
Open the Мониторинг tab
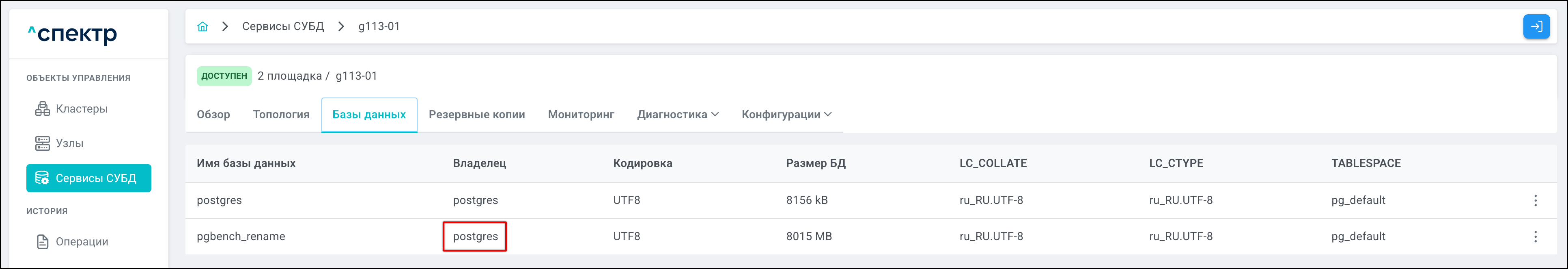pos(581,115)
